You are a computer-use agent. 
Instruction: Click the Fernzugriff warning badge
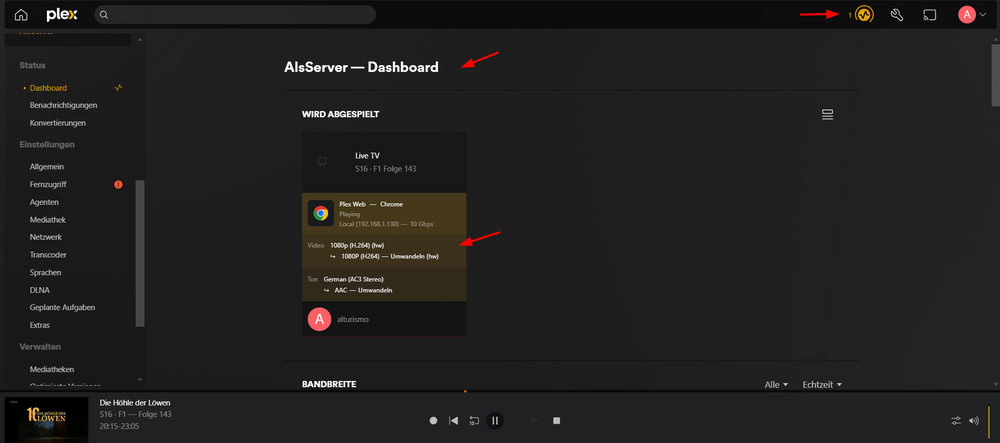118,184
